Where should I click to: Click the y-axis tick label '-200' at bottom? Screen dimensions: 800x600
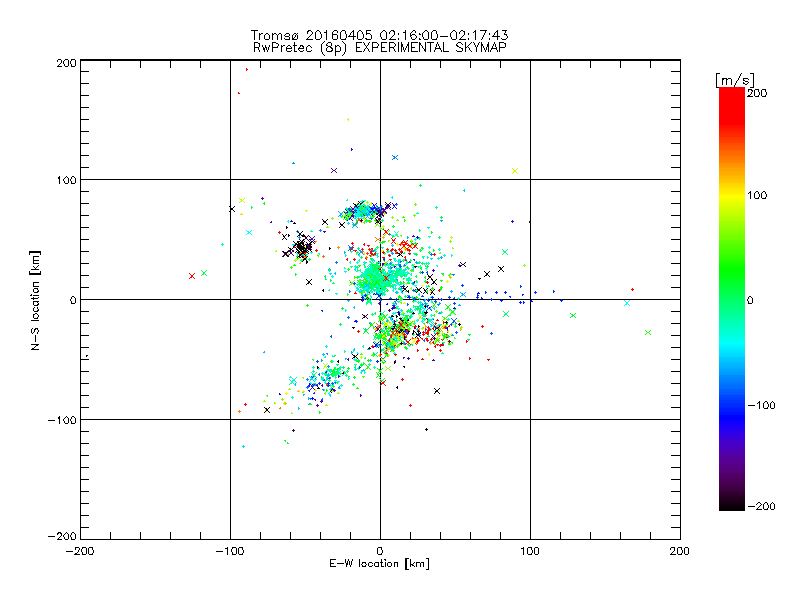pyautogui.click(x=62, y=536)
